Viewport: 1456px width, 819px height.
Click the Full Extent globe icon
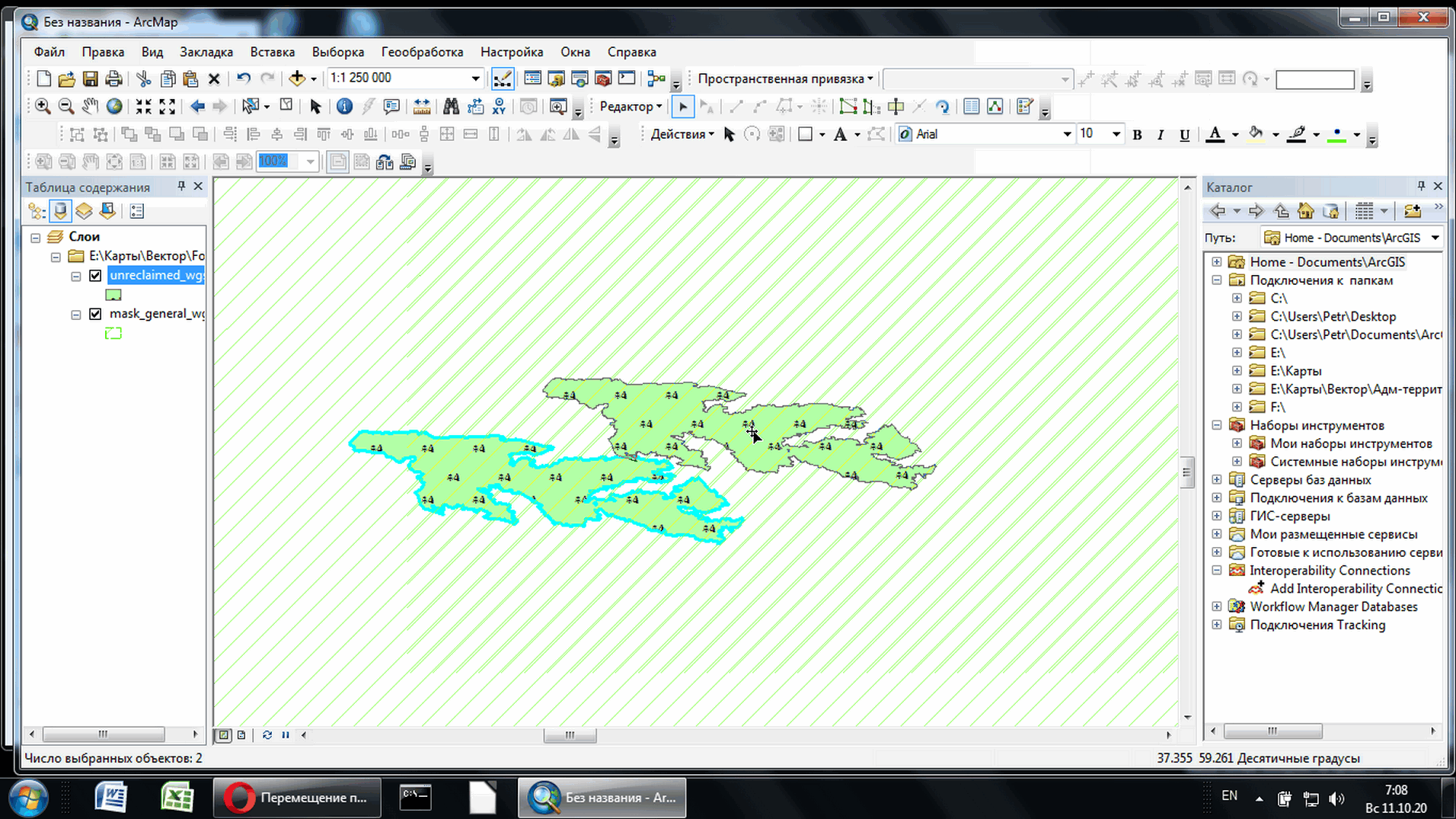pos(114,107)
